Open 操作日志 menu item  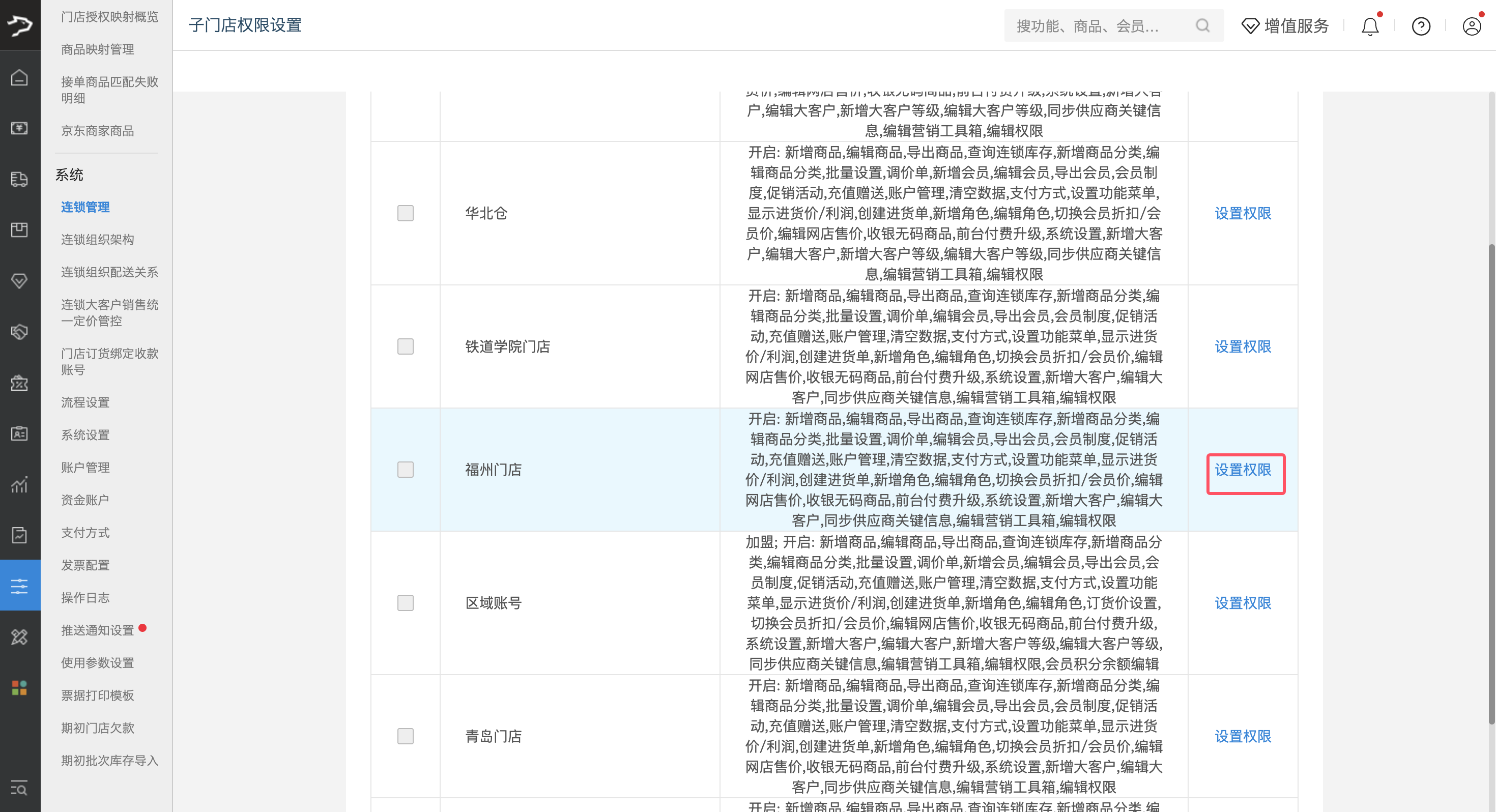point(85,598)
